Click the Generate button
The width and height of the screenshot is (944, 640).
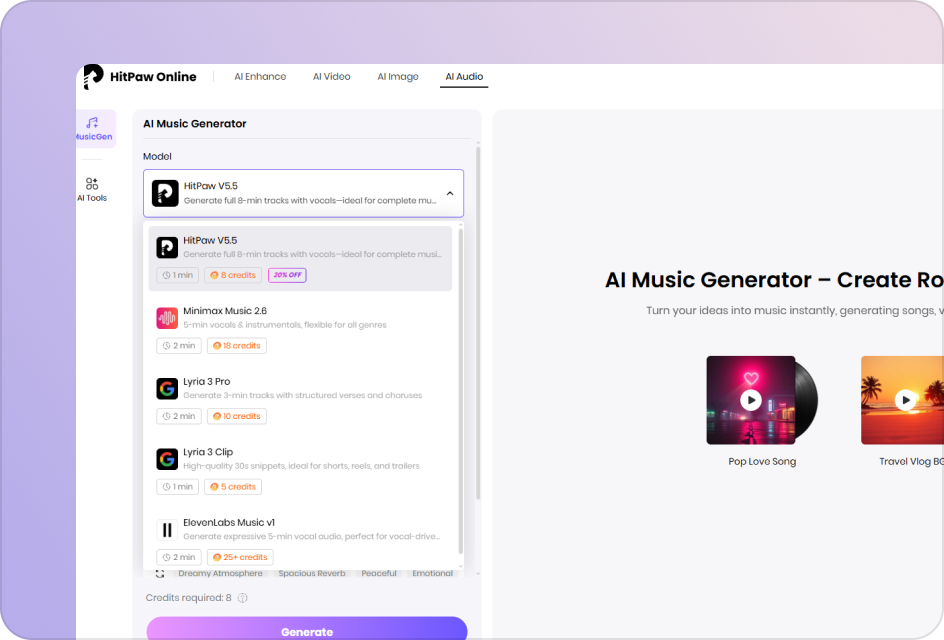[307, 631]
